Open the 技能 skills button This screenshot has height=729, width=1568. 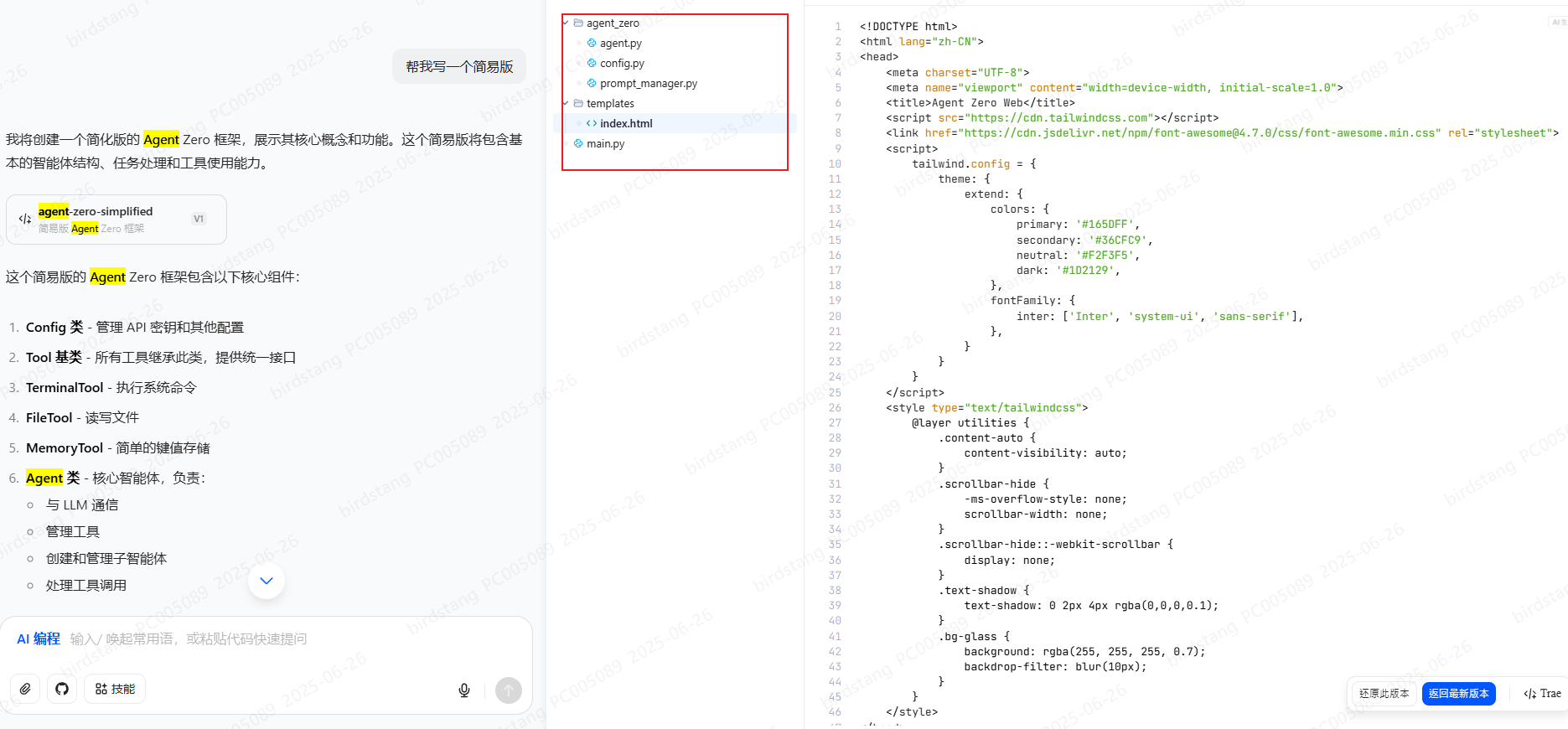click(115, 689)
